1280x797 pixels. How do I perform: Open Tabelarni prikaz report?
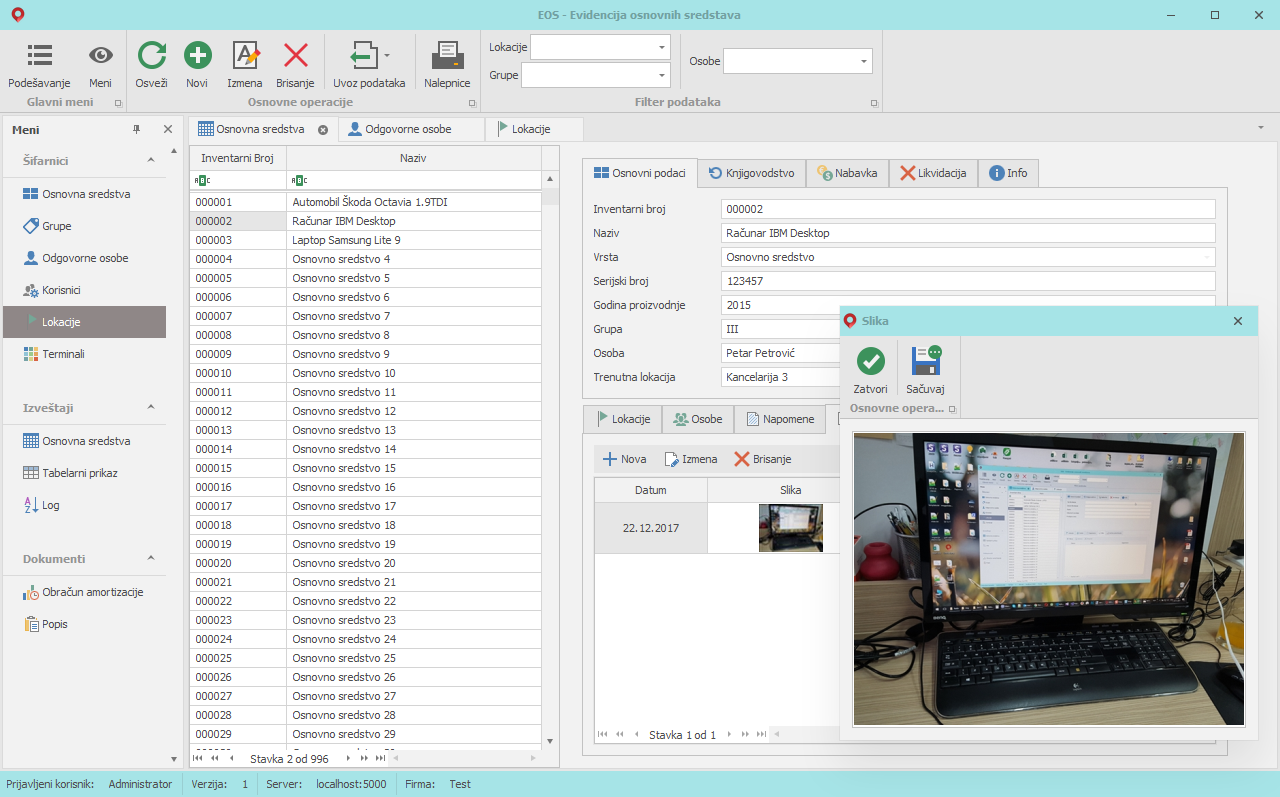84,473
